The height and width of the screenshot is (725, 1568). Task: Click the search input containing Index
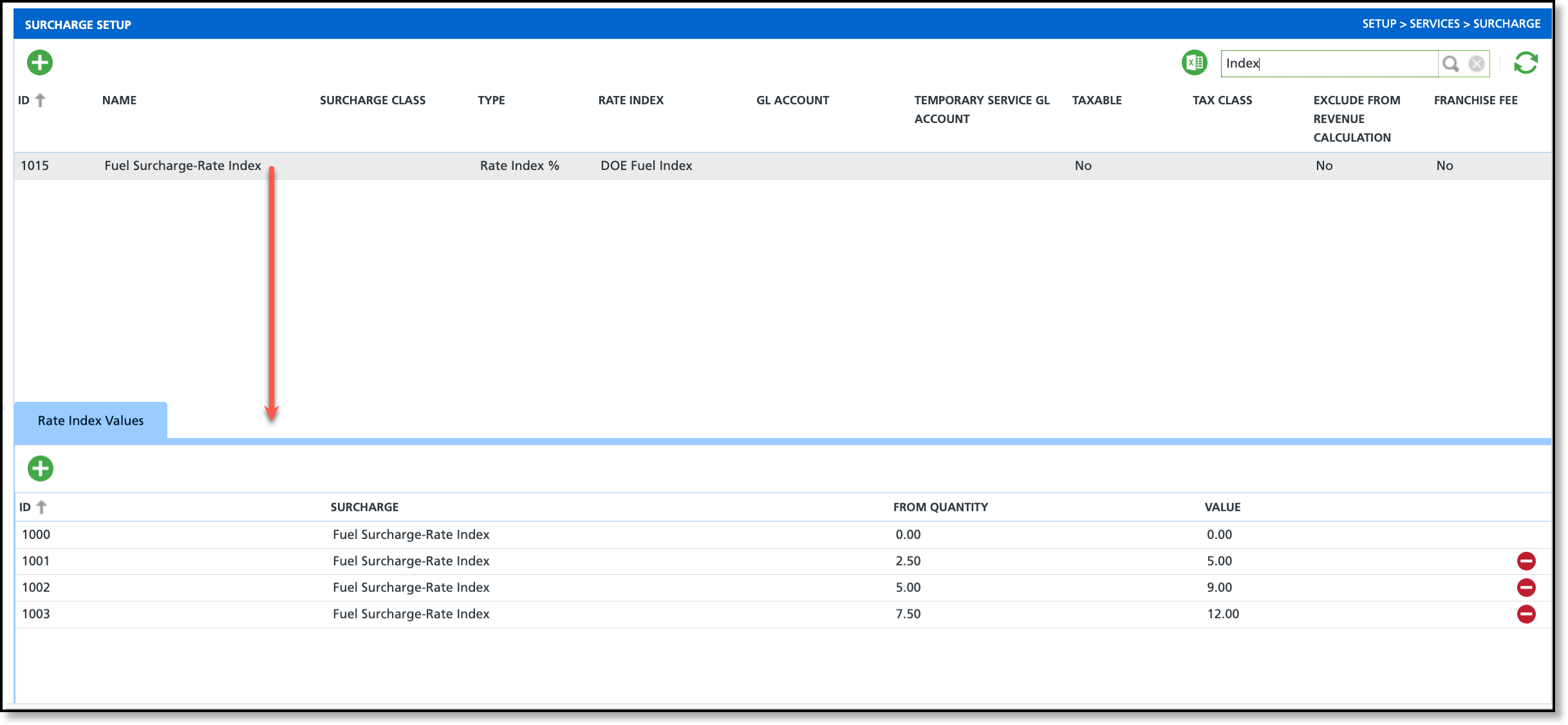(1326, 63)
